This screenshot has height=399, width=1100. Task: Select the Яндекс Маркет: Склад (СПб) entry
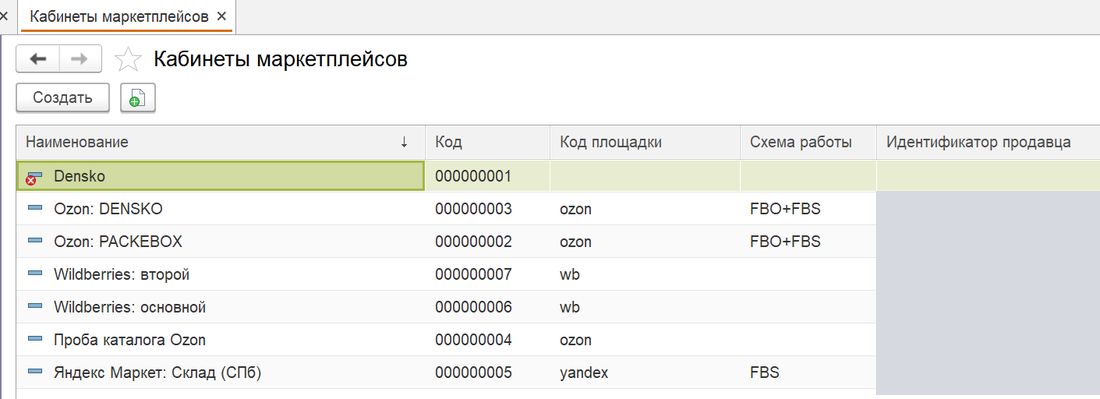pyautogui.click(x=157, y=372)
